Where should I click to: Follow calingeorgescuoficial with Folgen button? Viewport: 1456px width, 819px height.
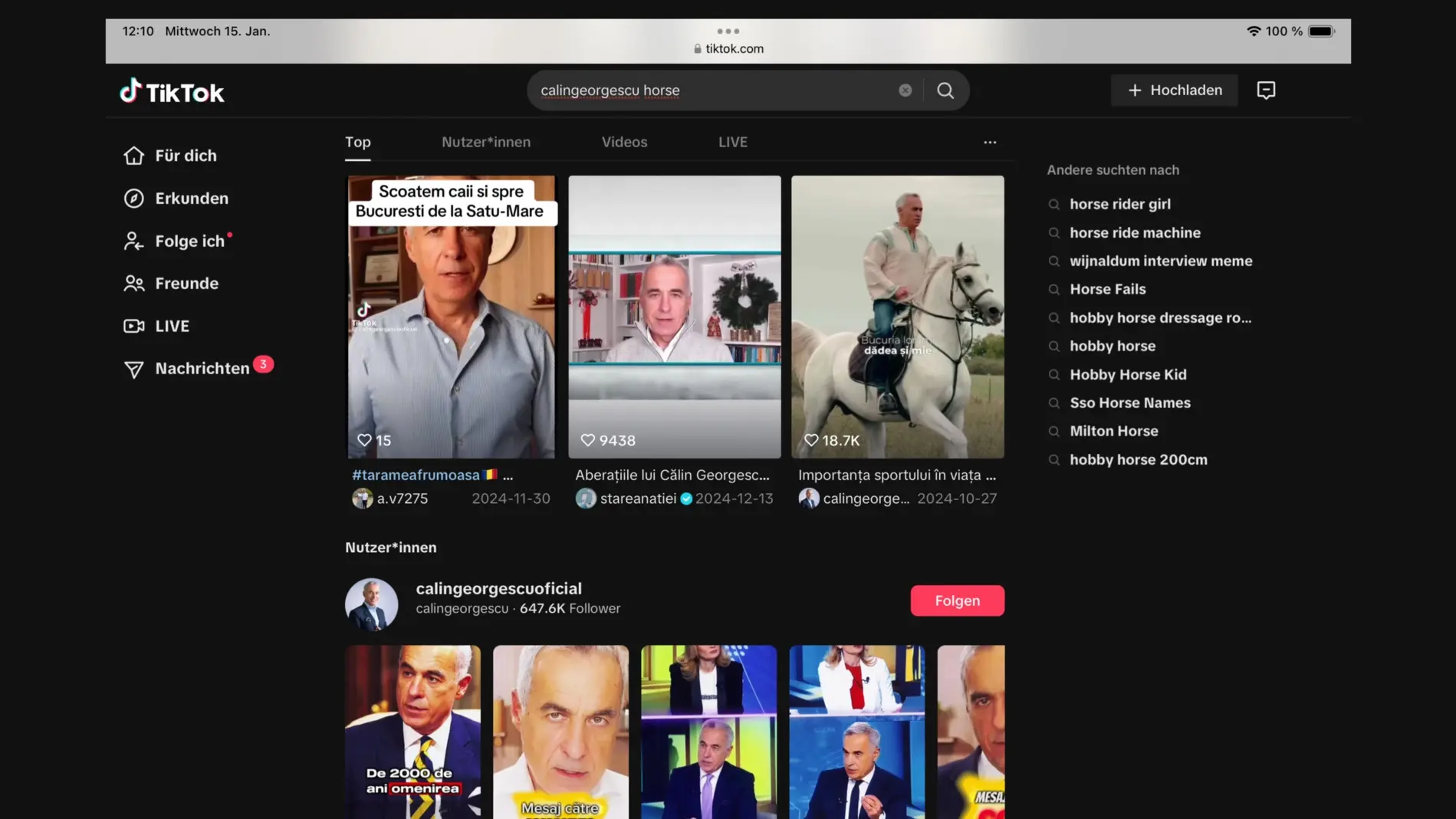pyautogui.click(x=957, y=601)
